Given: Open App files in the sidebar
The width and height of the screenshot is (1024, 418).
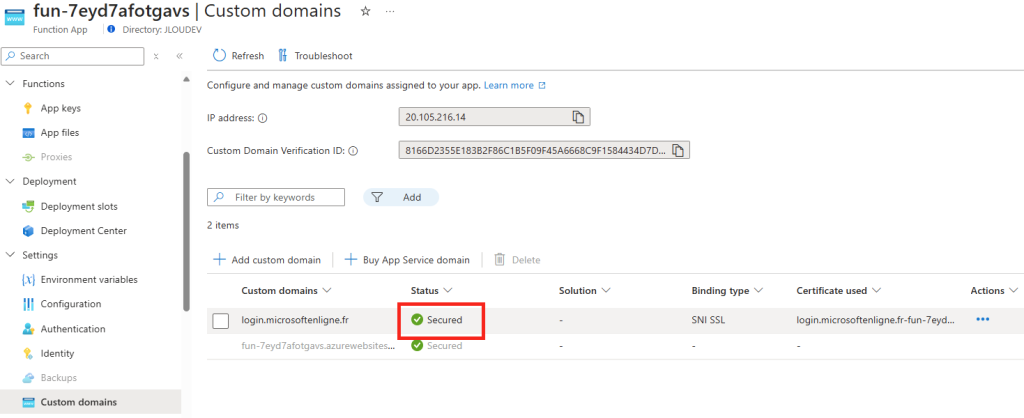Looking at the screenshot, I should 60,133.
